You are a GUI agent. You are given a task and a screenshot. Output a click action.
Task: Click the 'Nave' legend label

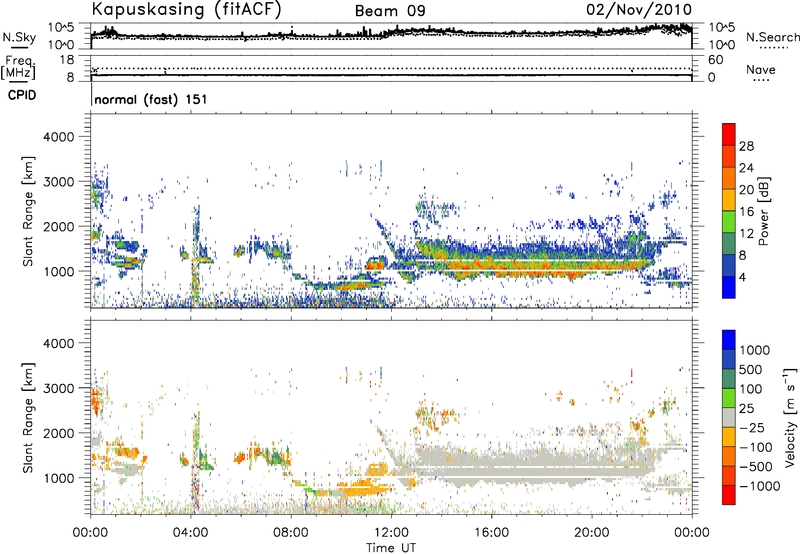pyautogui.click(x=761, y=69)
